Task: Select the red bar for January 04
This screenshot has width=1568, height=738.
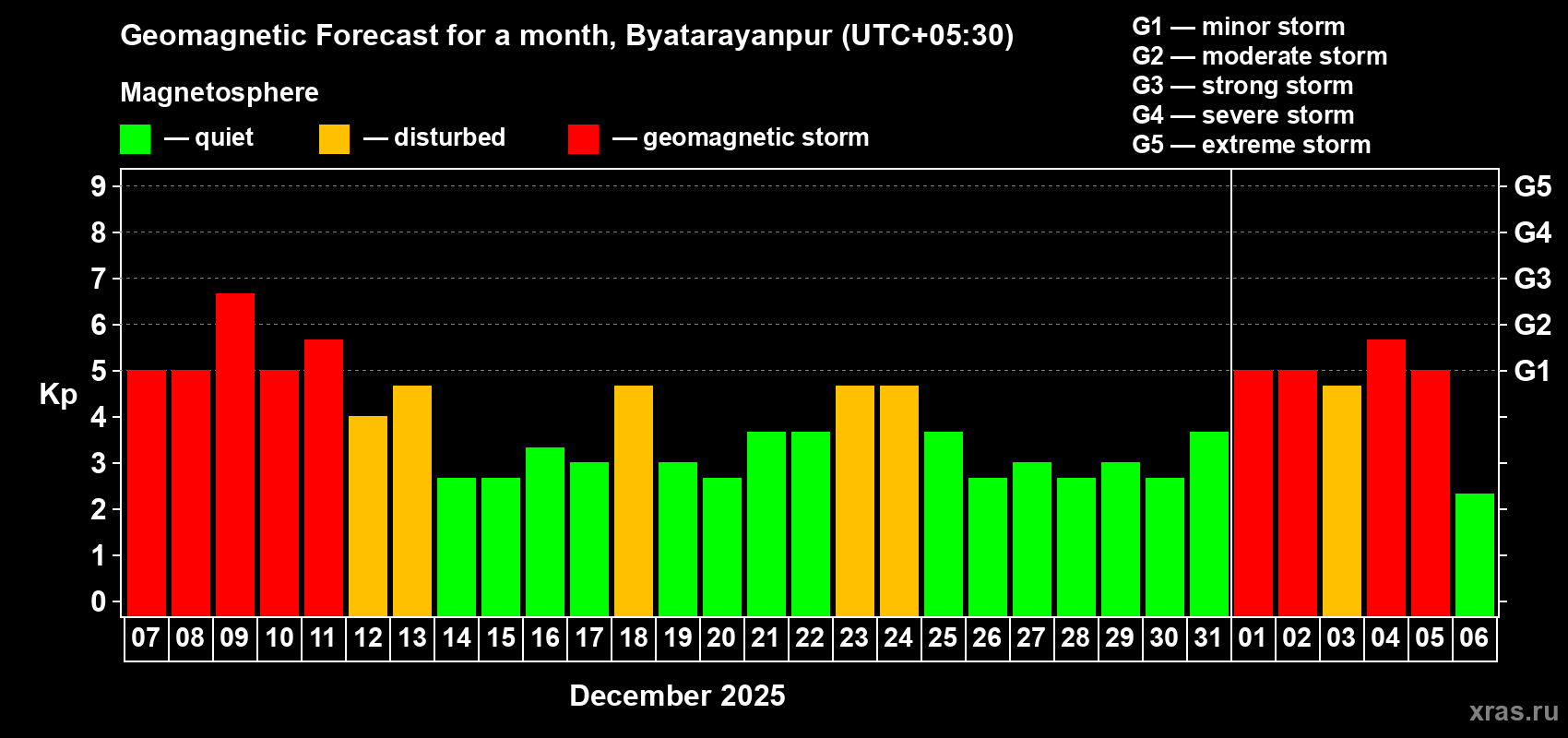Action: point(1386,478)
